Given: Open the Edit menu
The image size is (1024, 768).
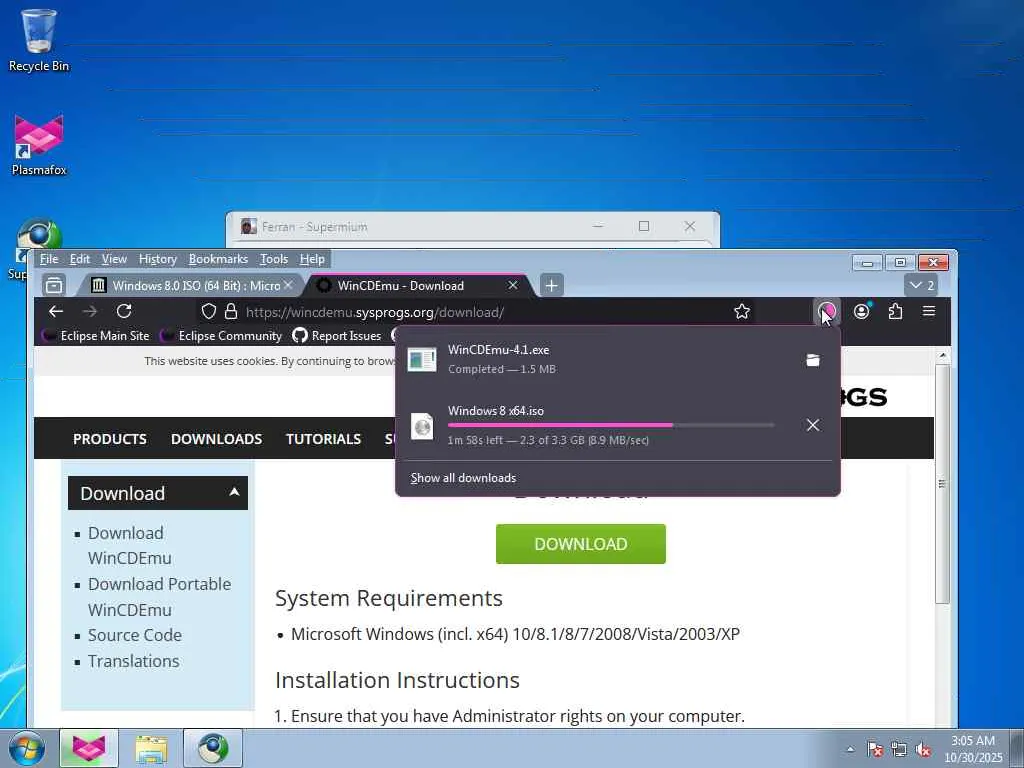Looking at the screenshot, I should [80, 259].
